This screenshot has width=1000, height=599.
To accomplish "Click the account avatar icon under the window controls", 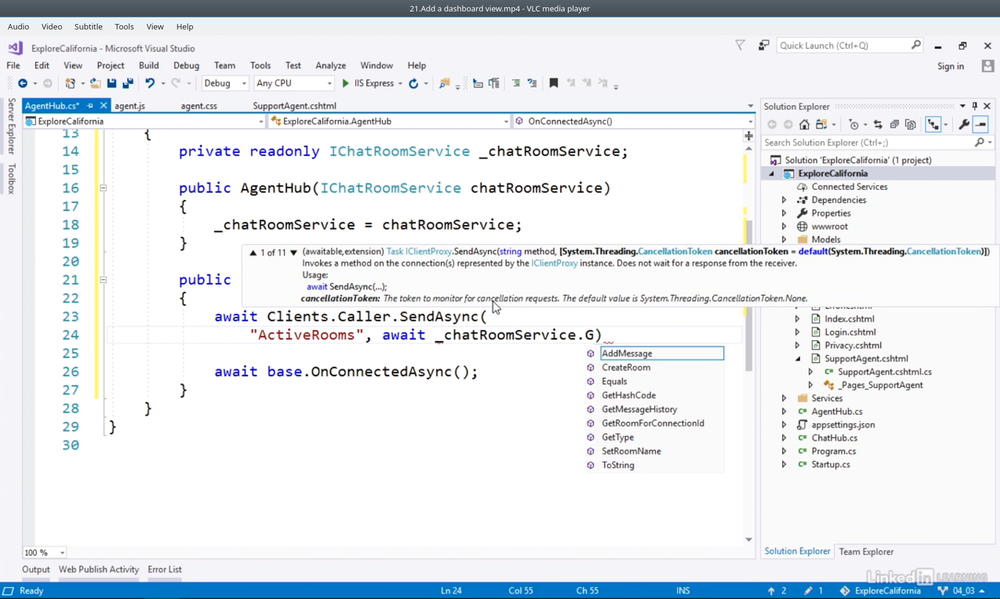I will click(x=988, y=66).
